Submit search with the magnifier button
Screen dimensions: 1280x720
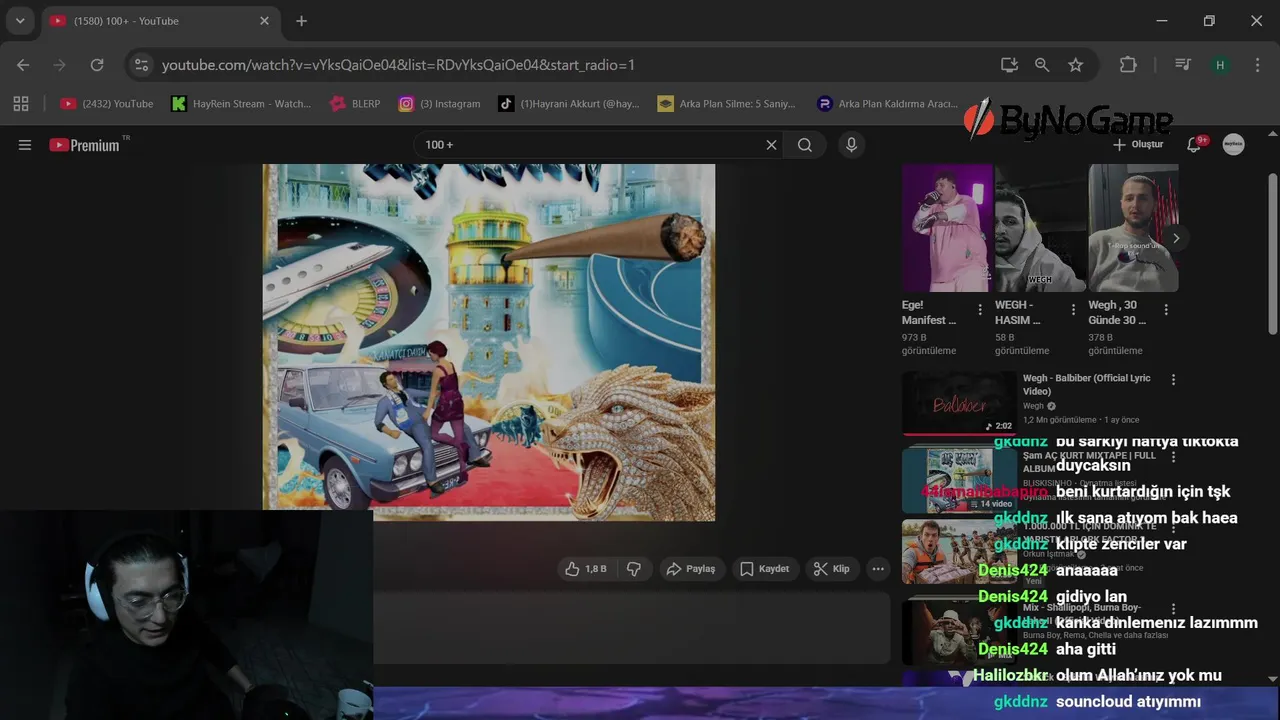point(805,145)
